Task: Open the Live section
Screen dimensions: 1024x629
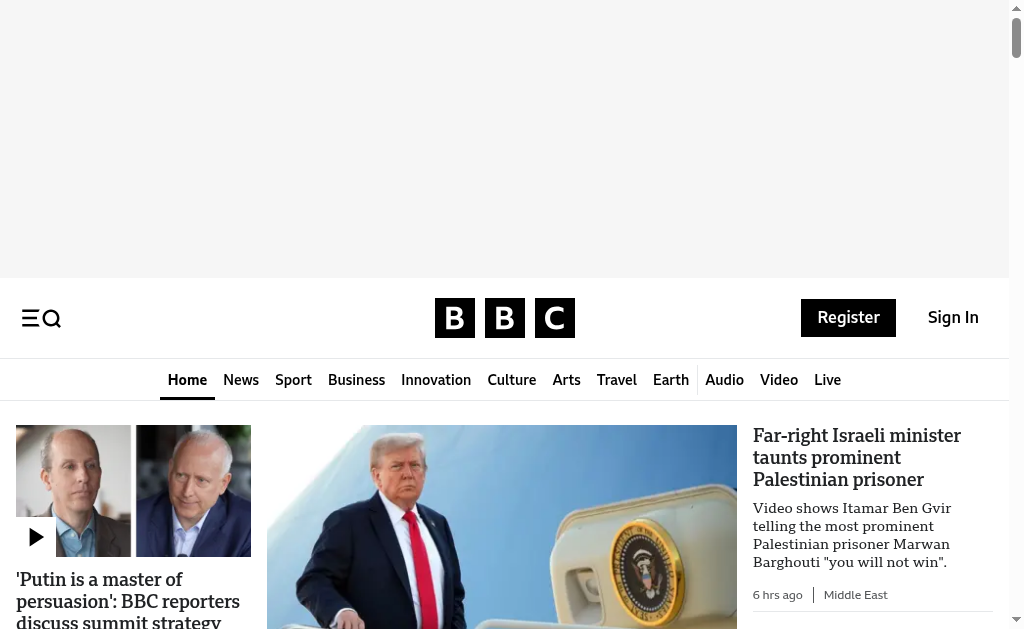Action: (827, 380)
